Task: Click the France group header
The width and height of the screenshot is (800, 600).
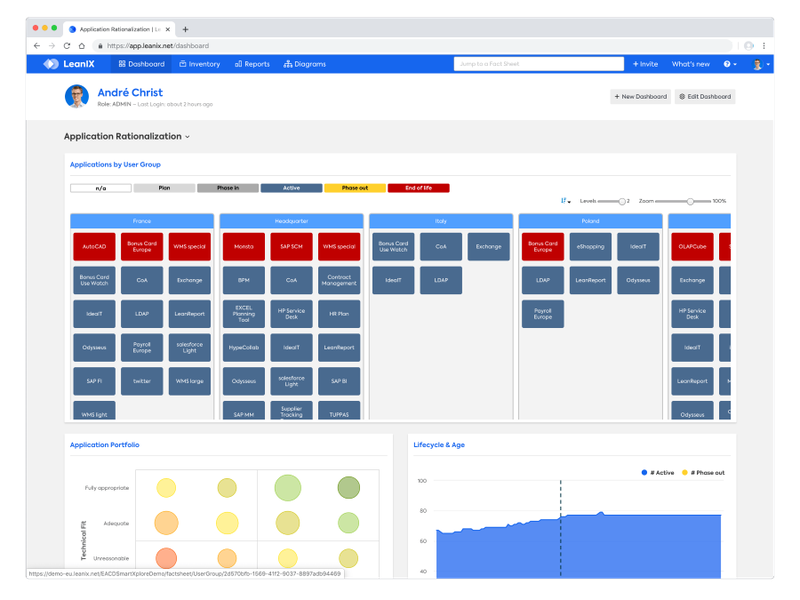Action: (x=142, y=221)
